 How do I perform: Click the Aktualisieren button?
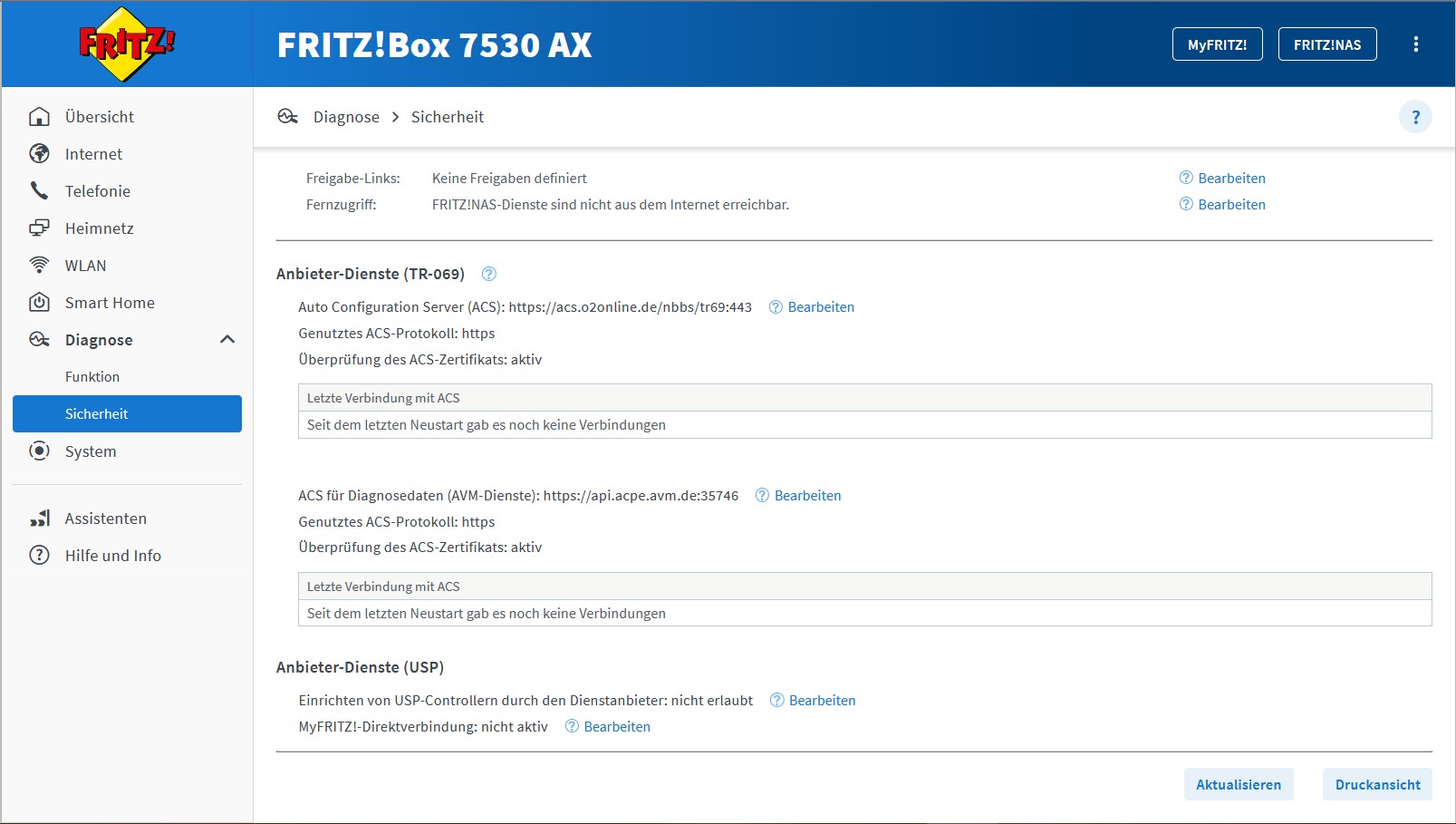1239,785
